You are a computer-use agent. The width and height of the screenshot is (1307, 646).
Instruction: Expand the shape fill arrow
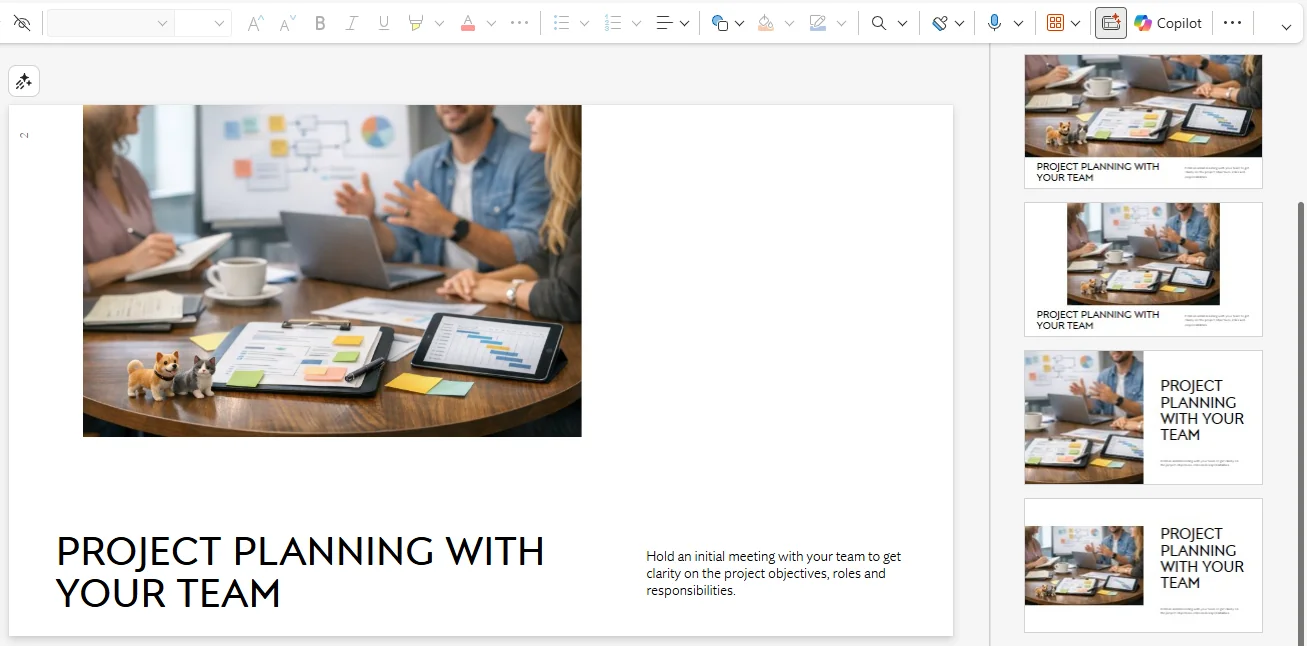click(x=789, y=23)
